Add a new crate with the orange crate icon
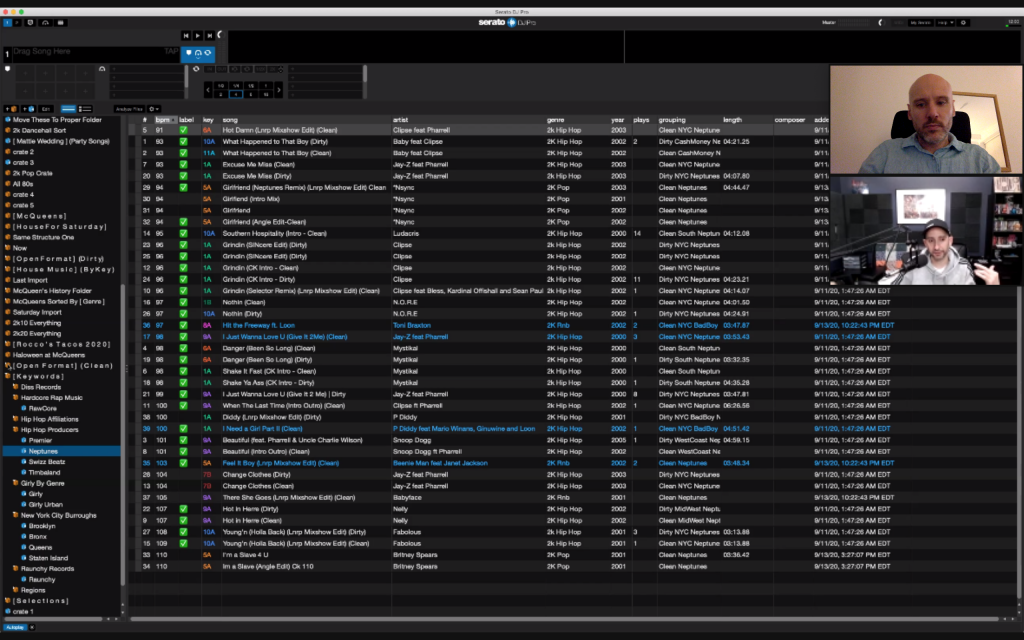The image size is (1024, 640). coord(11,109)
